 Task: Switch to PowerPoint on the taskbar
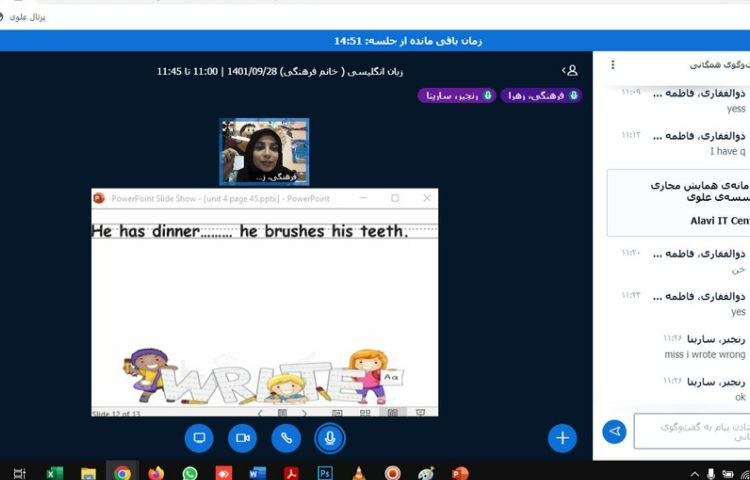(460, 473)
